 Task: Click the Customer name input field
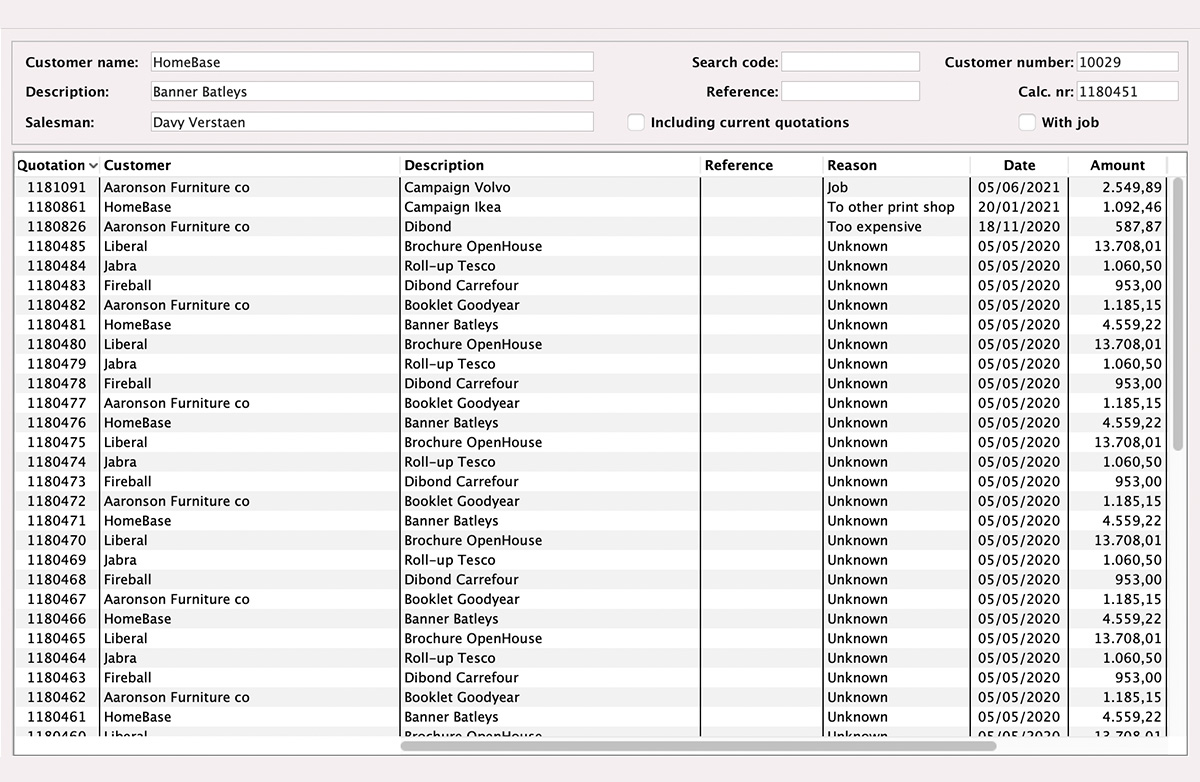coord(371,62)
